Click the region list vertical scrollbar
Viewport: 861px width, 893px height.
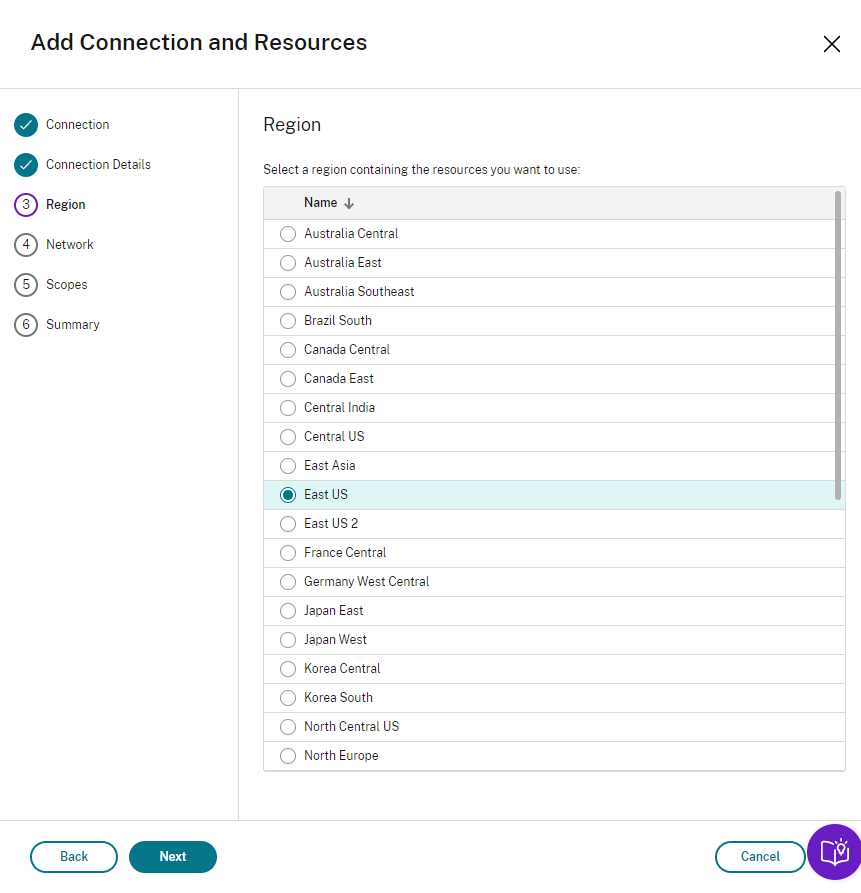838,345
